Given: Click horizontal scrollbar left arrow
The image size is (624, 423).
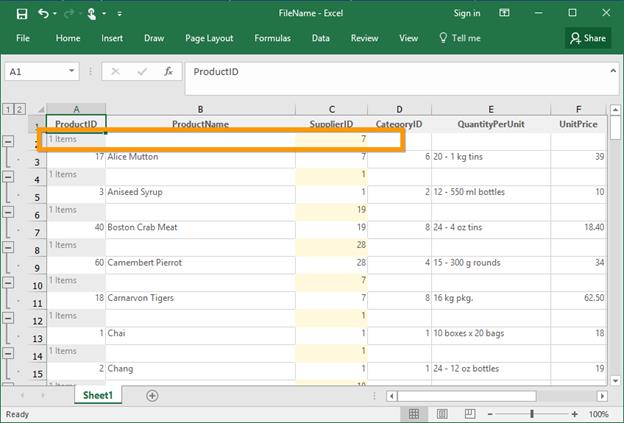Looking at the screenshot, I should click(392, 396).
